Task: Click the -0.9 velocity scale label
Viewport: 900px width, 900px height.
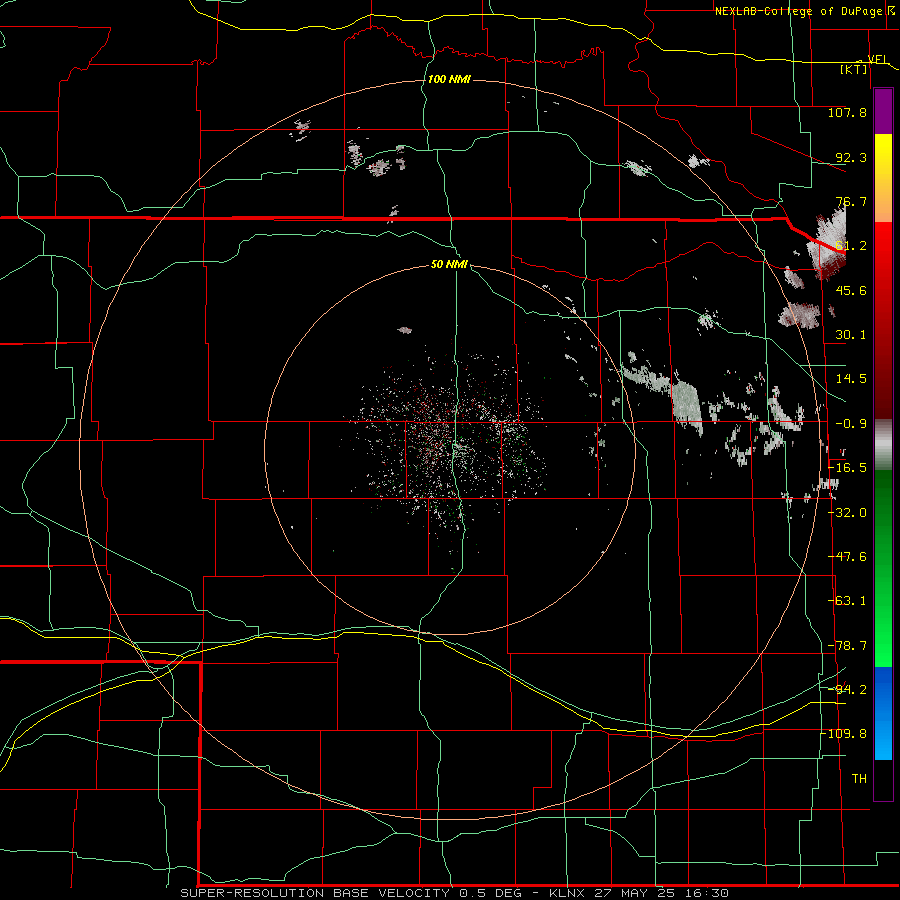Action: (x=851, y=424)
